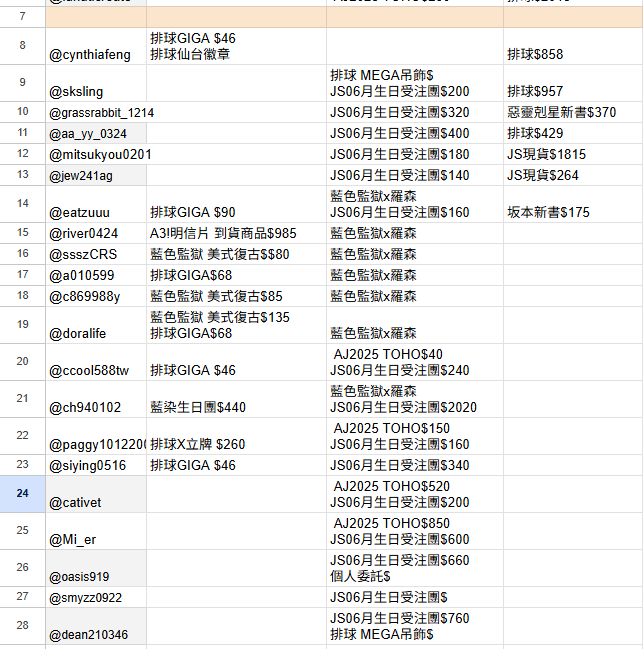
Task: Select cell JS06月生日受注團$760
Action: point(415,626)
